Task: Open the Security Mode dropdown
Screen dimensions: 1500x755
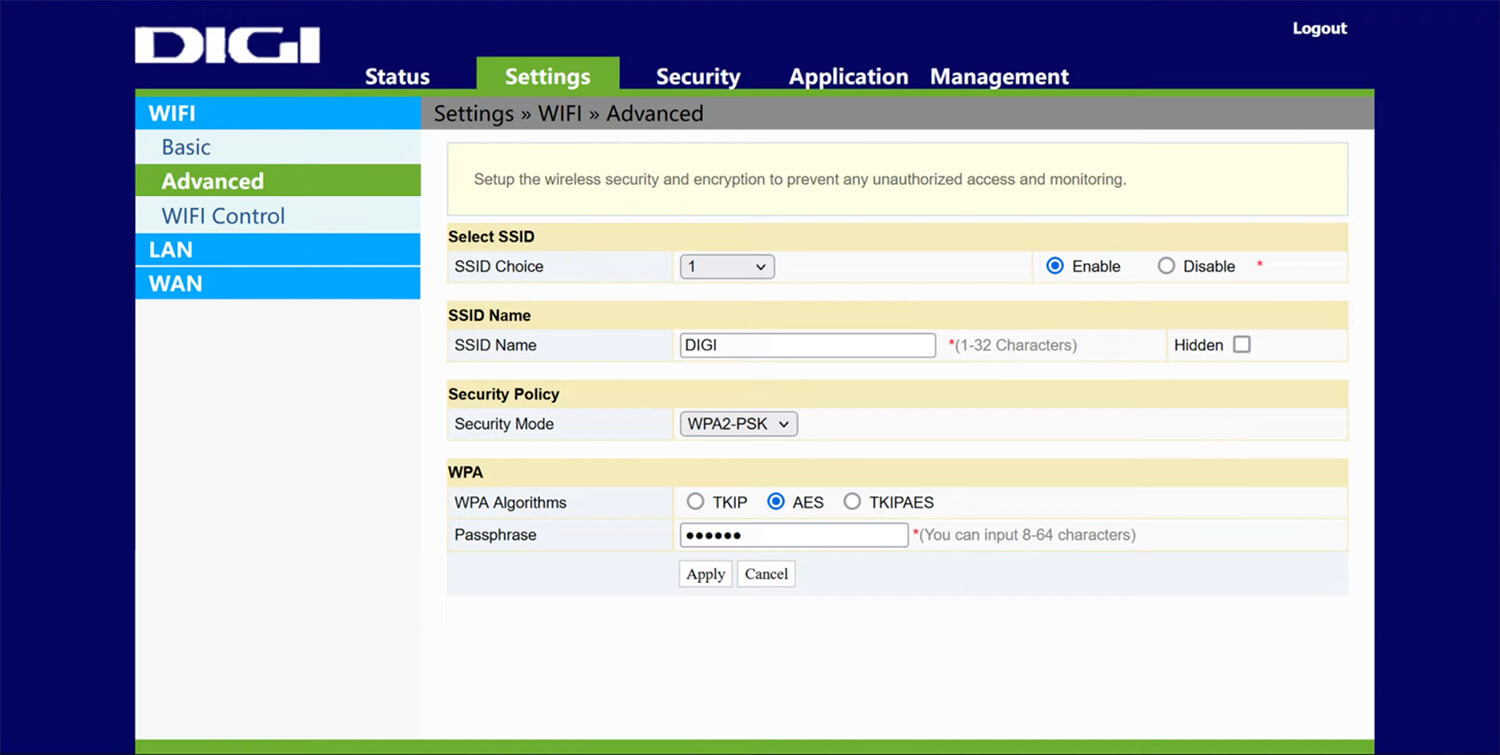Action: point(738,424)
